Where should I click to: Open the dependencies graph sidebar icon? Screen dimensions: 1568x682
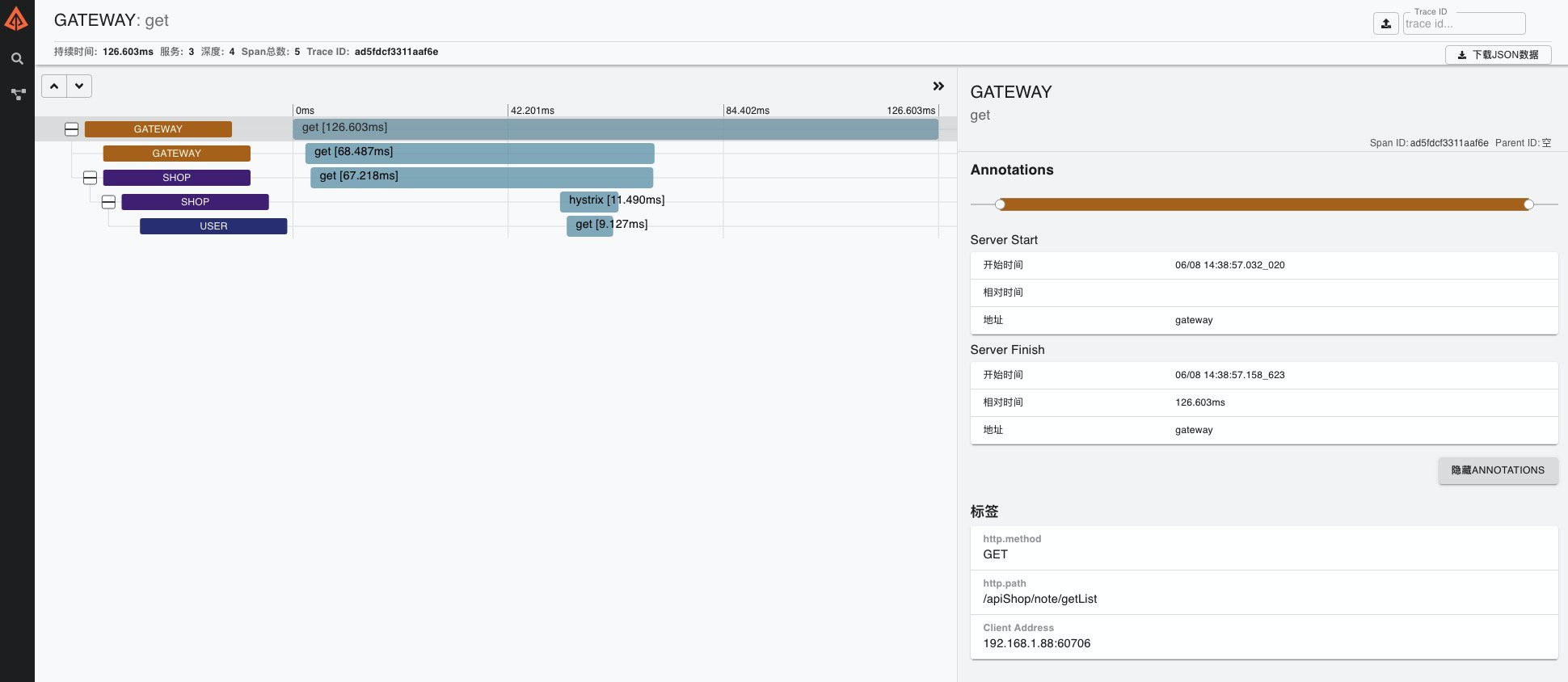tap(17, 94)
